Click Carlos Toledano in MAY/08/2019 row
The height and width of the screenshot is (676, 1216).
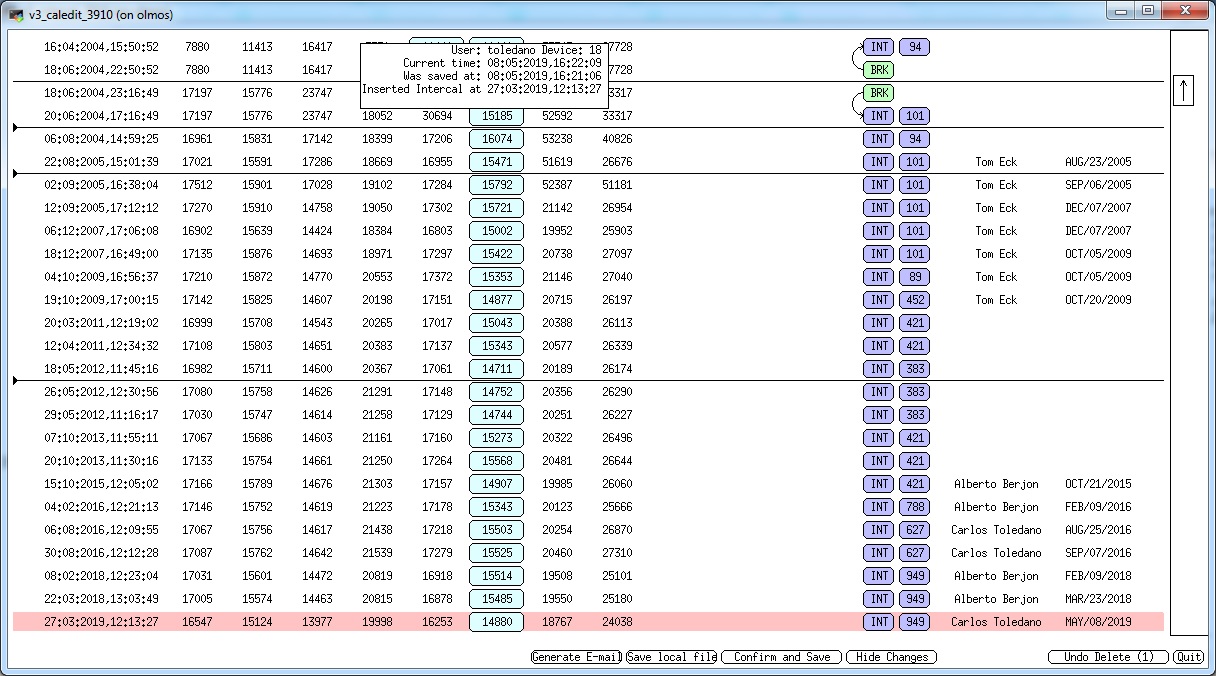click(x=996, y=622)
